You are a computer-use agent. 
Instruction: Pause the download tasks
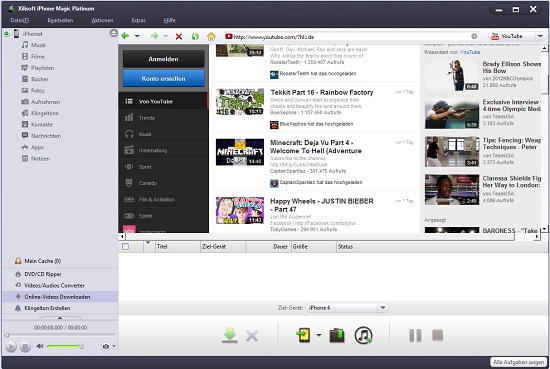415,335
